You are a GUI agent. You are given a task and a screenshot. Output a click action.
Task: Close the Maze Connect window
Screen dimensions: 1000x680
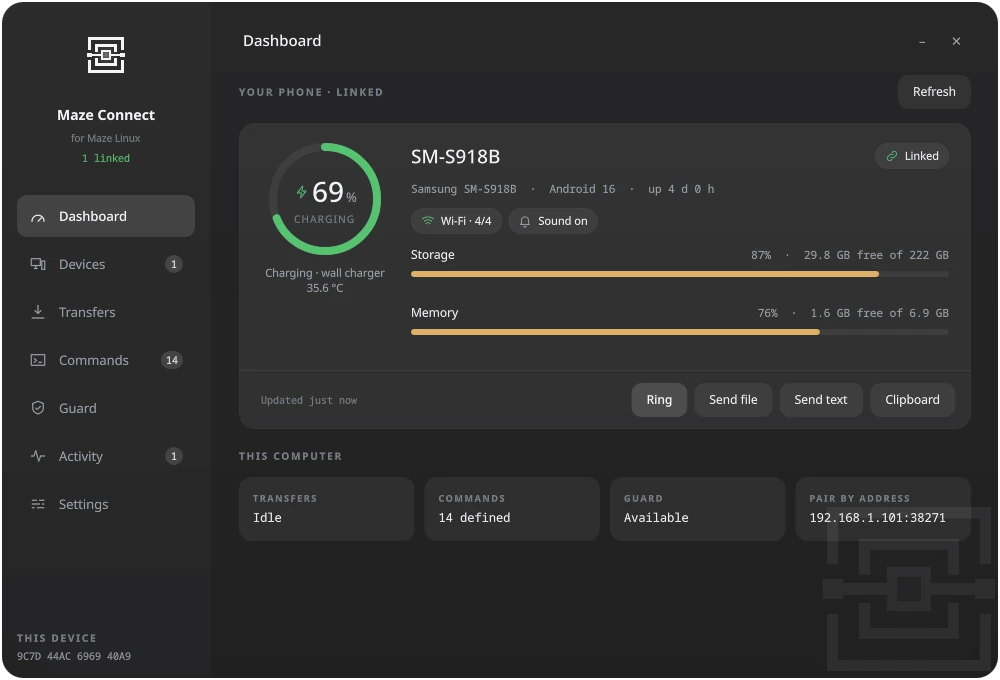click(956, 41)
